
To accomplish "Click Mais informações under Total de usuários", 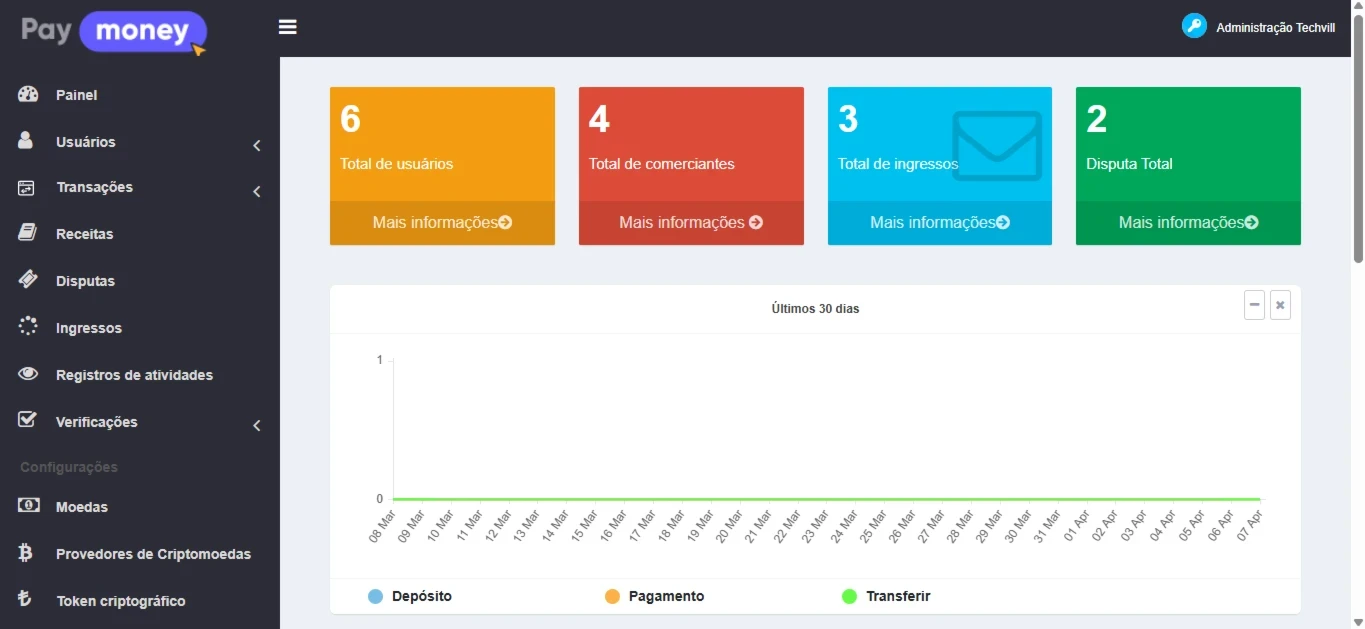I will coord(442,222).
